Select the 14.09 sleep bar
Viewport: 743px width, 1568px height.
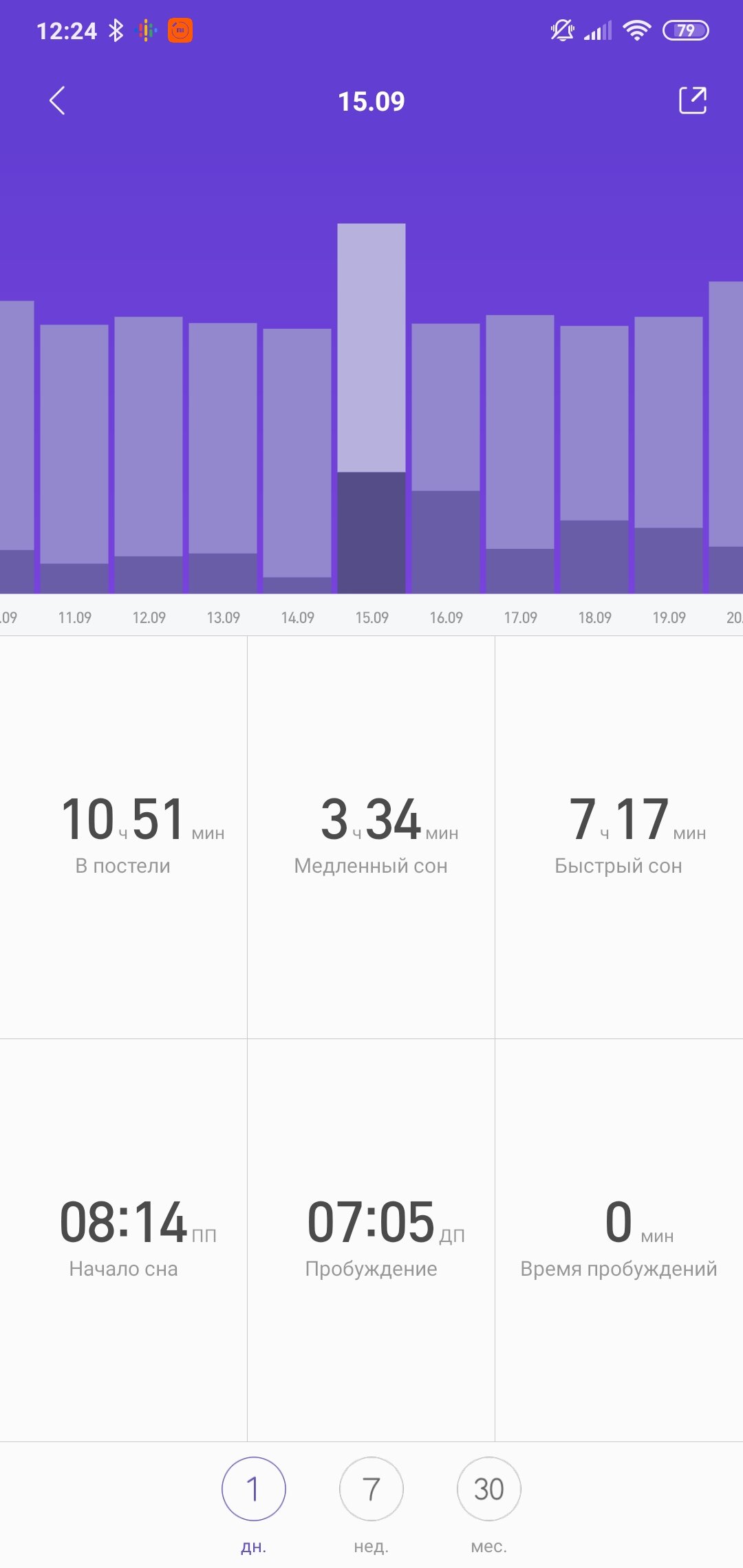[297, 461]
